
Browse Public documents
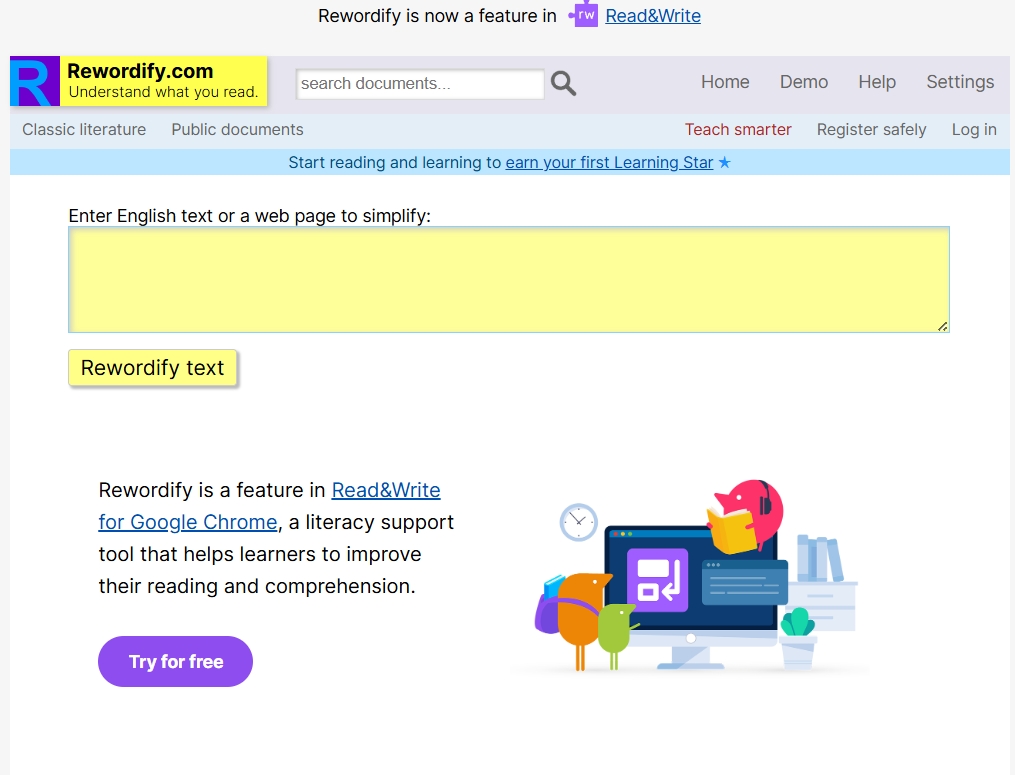[x=237, y=129]
